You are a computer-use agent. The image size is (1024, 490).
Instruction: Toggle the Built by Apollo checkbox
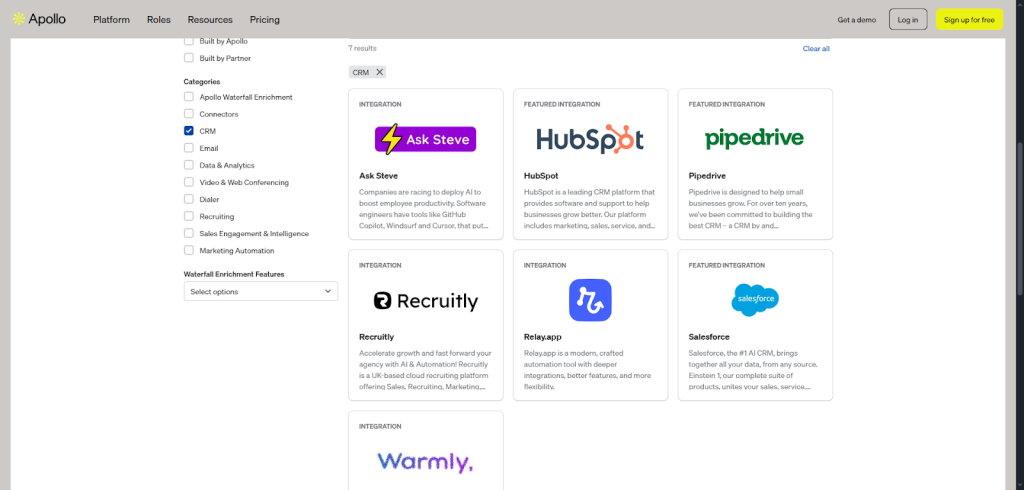[189, 41]
